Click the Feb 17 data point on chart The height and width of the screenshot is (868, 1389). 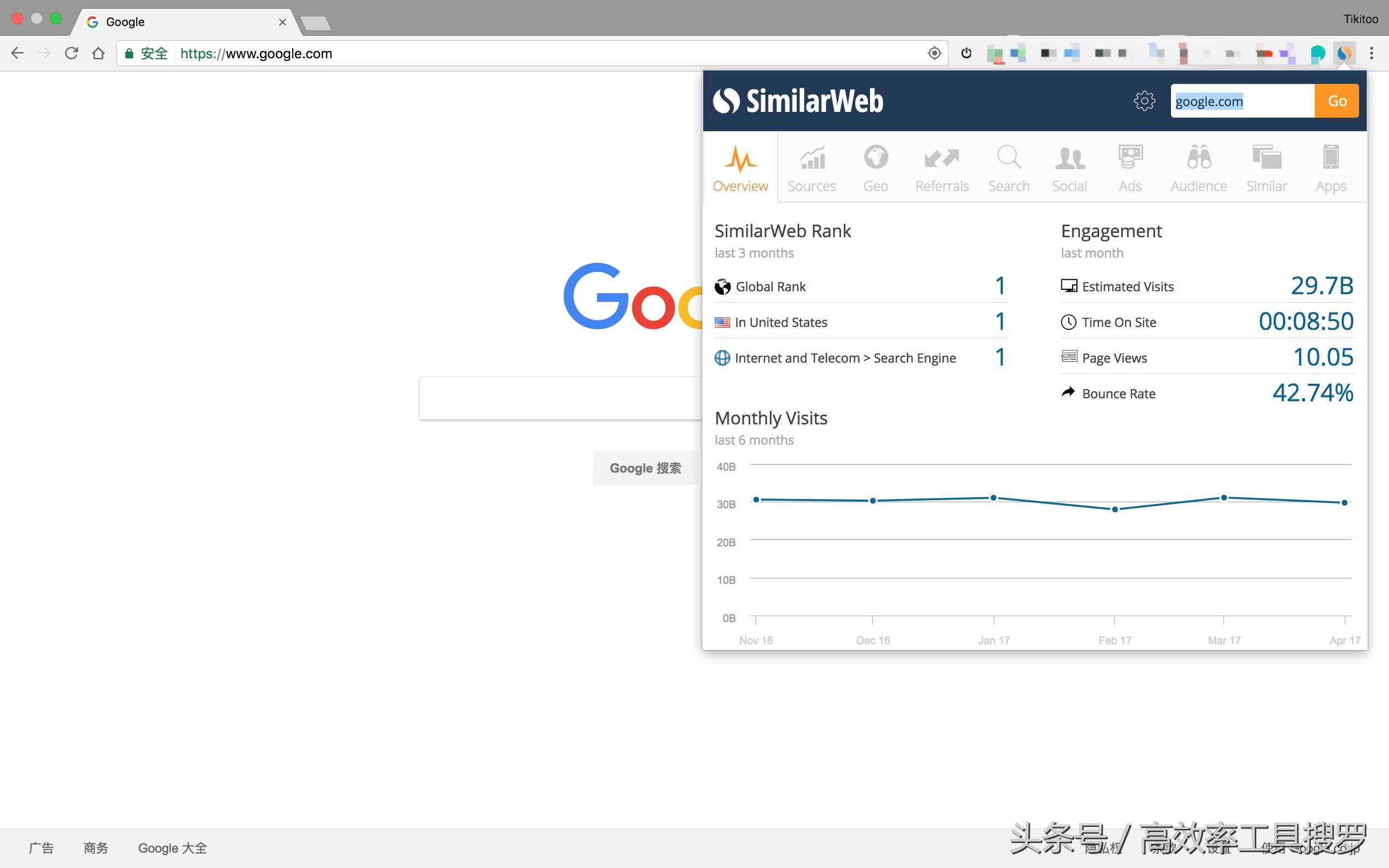point(1114,509)
